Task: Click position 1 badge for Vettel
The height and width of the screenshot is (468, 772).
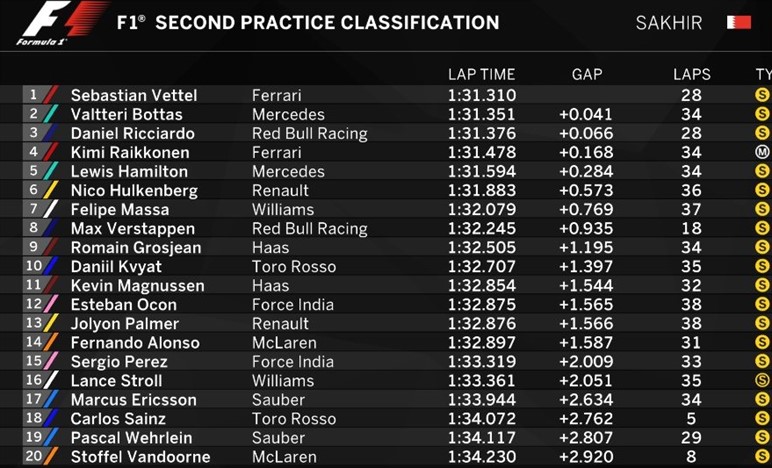Action: (x=33, y=95)
